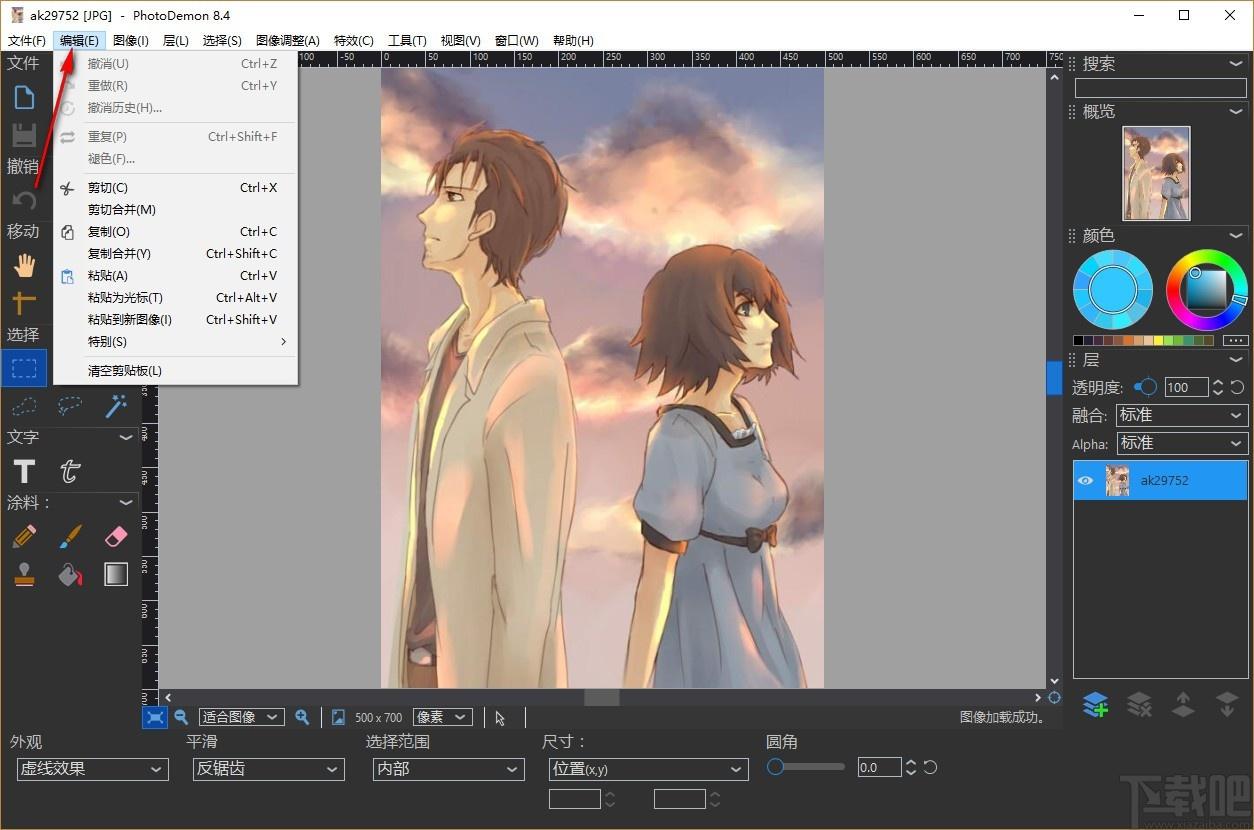
Task: Click the add new layer icon
Action: tap(1095, 705)
